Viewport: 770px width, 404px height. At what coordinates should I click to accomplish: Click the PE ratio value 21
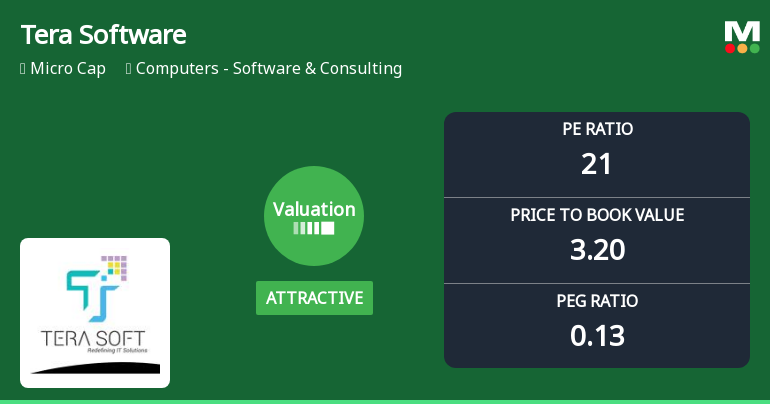(597, 163)
